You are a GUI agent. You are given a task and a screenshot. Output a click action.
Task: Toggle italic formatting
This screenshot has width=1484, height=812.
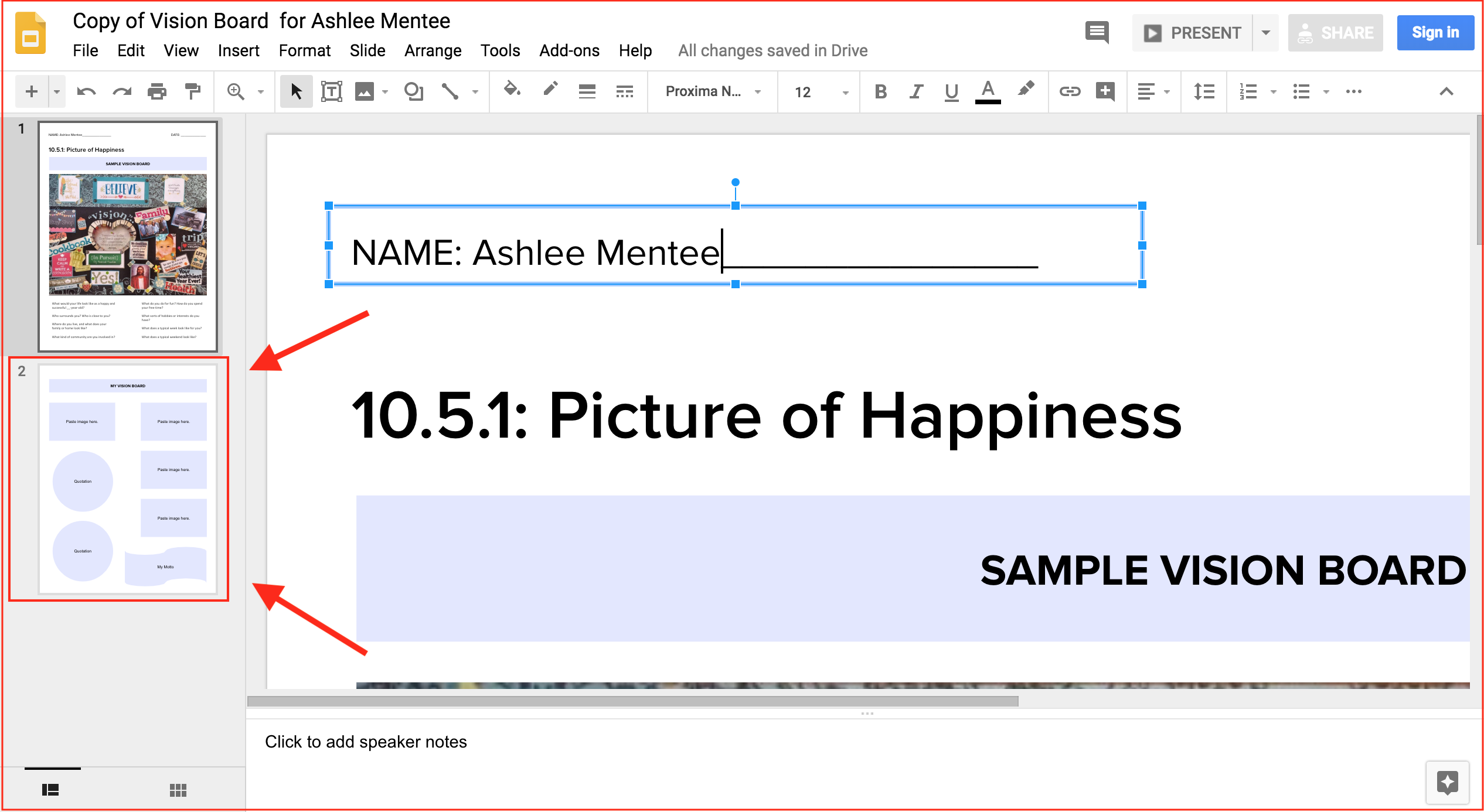[916, 91]
